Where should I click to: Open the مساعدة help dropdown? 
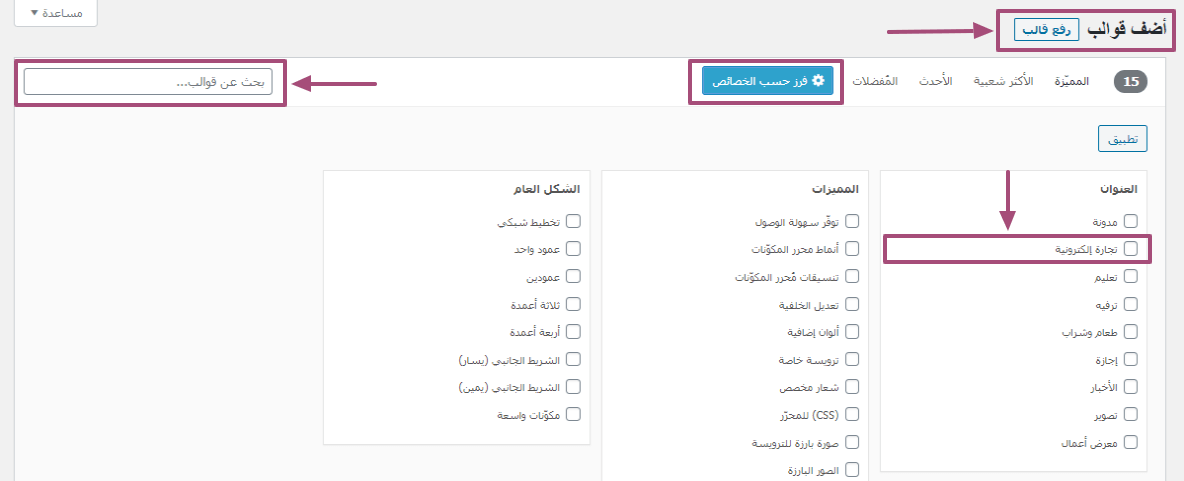coord(55,14)
